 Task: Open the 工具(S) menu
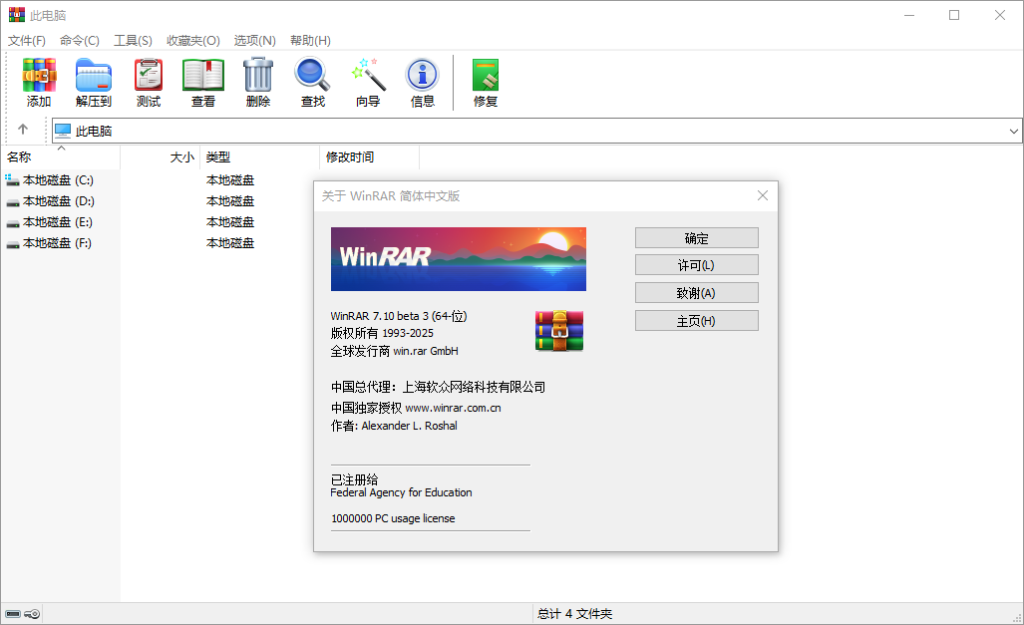tap(133, 40)
